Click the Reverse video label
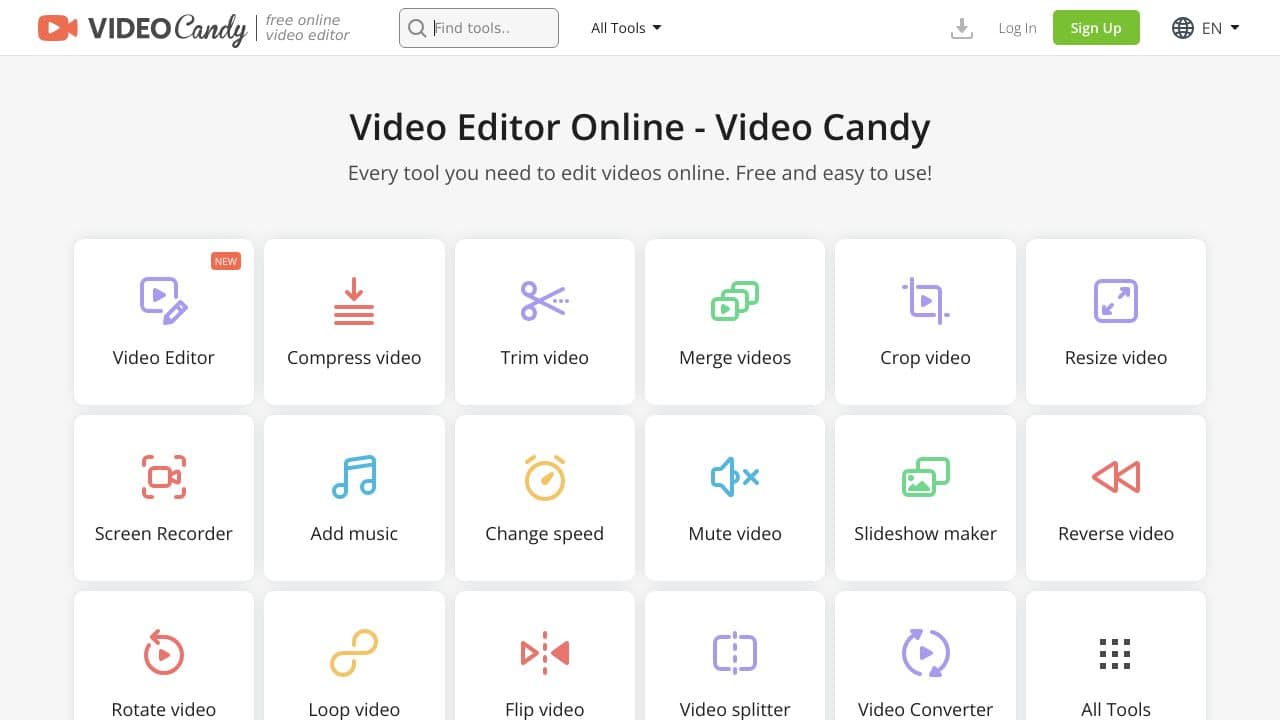Screen dimensions: 1280x720 pyautogui.click(x=1116, y=533)
